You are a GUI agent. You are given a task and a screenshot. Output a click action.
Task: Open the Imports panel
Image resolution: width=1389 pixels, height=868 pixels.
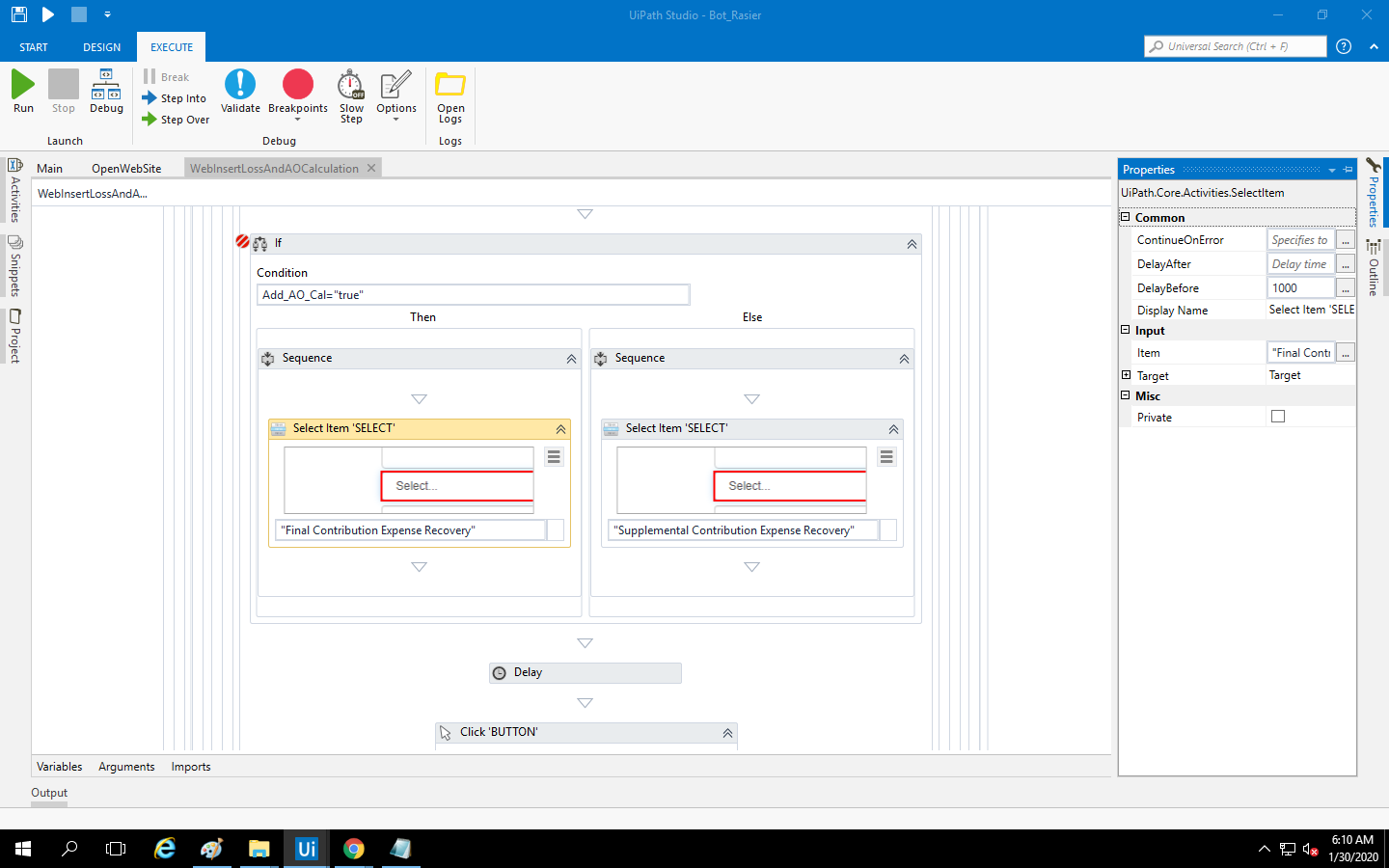pyautogui.click(x=191, y=767)
